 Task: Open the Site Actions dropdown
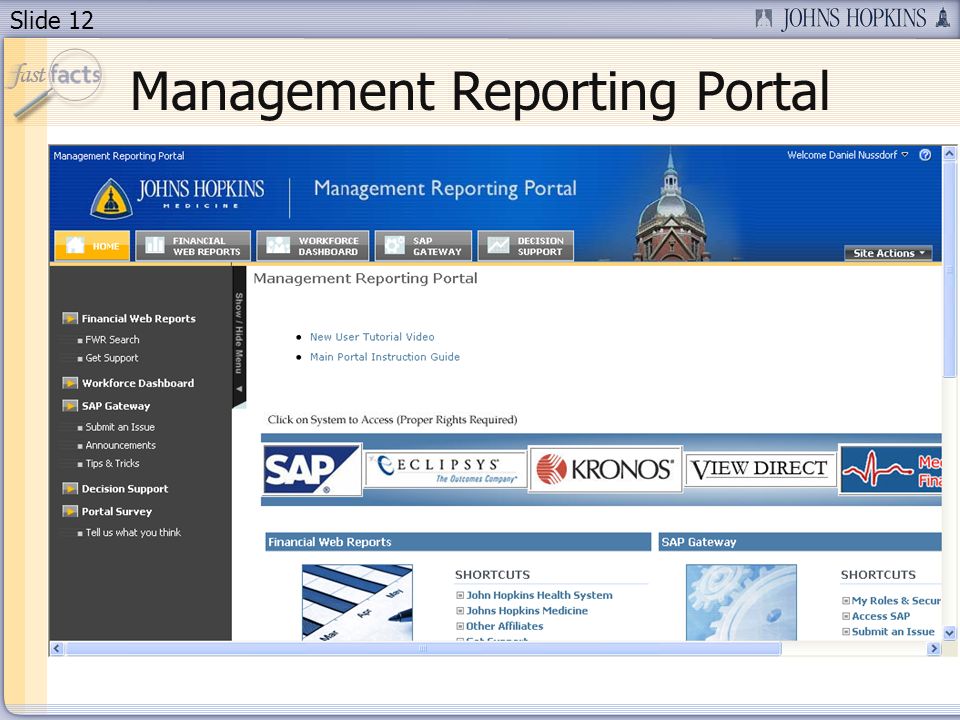[888, 253]
